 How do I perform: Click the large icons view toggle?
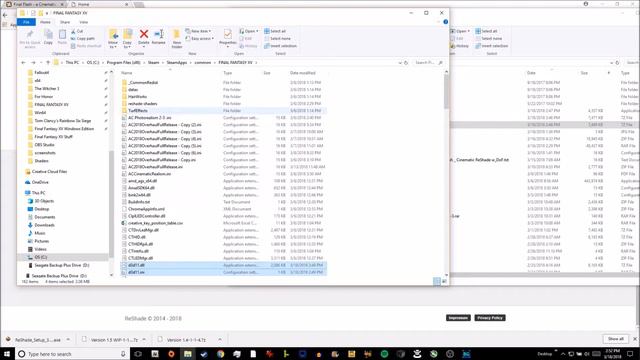pyautogui.click(x=444, y=281)
